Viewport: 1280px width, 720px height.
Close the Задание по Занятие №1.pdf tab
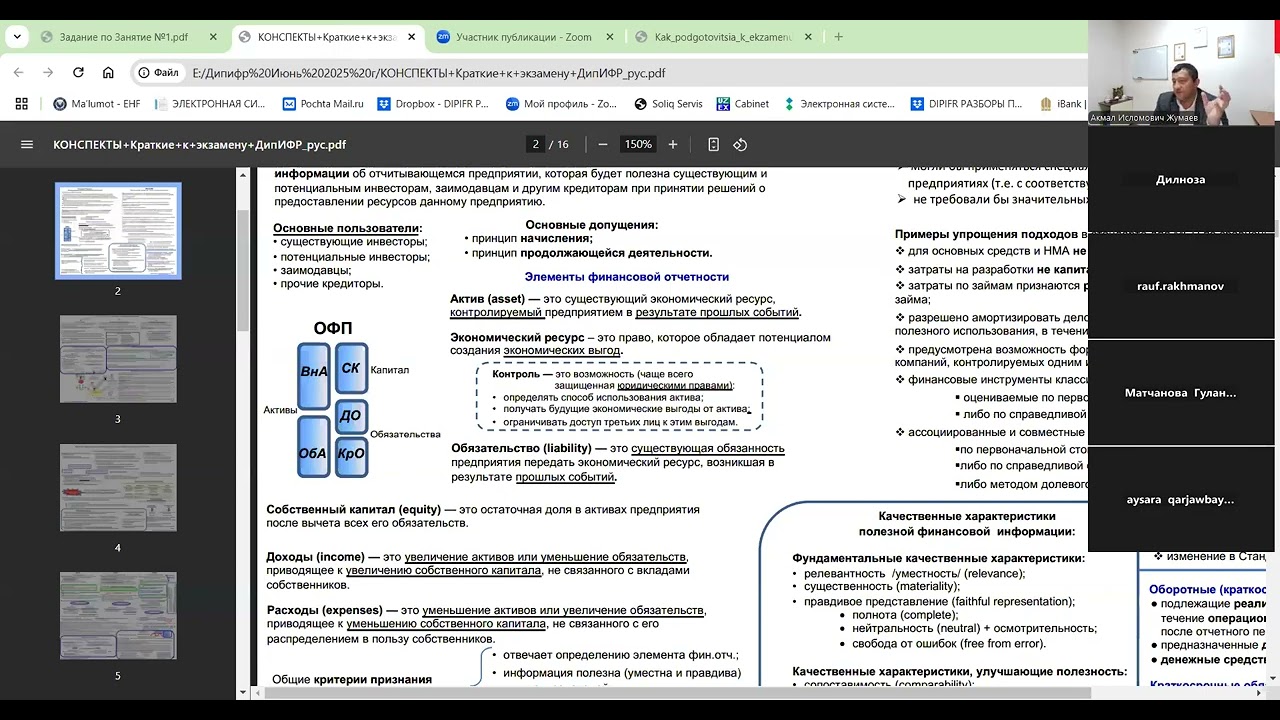point(213,37)
